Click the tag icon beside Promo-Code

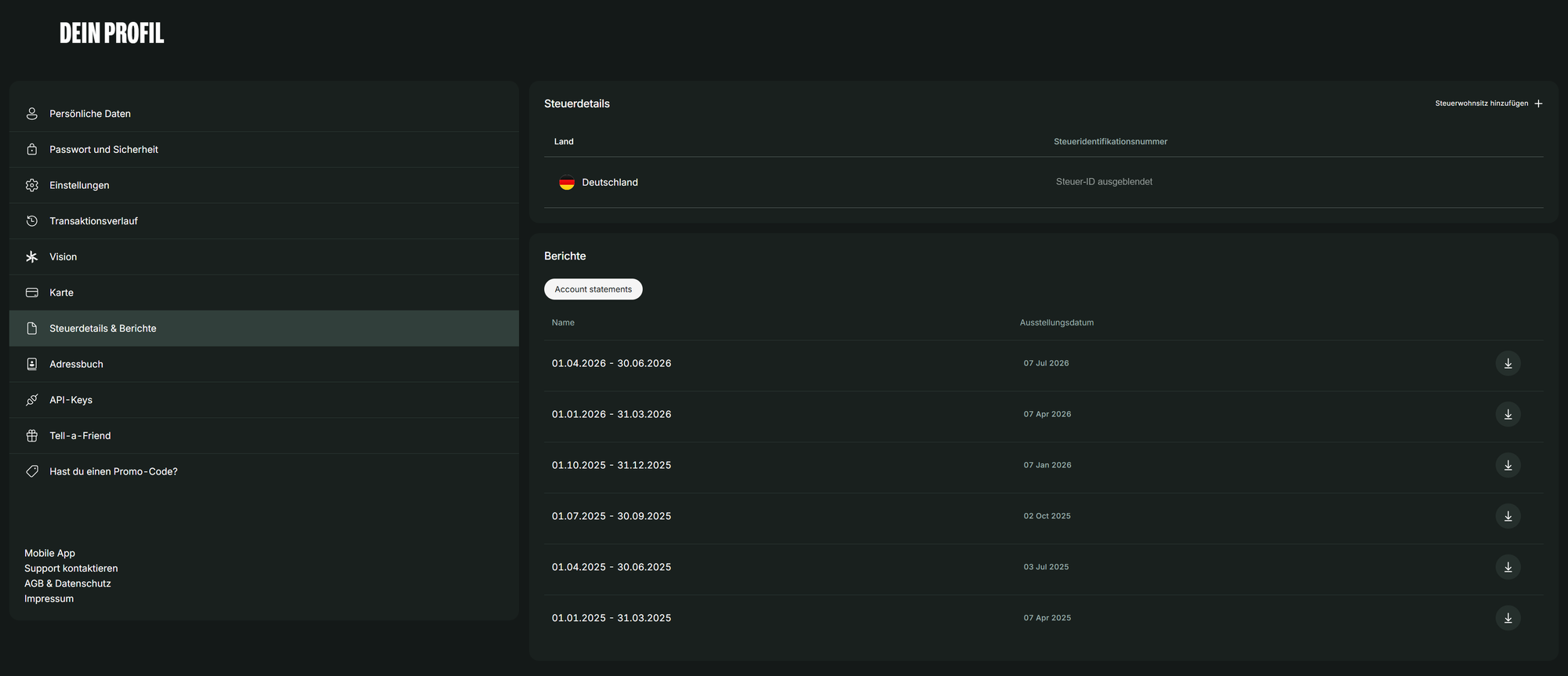tap(32, 471)
